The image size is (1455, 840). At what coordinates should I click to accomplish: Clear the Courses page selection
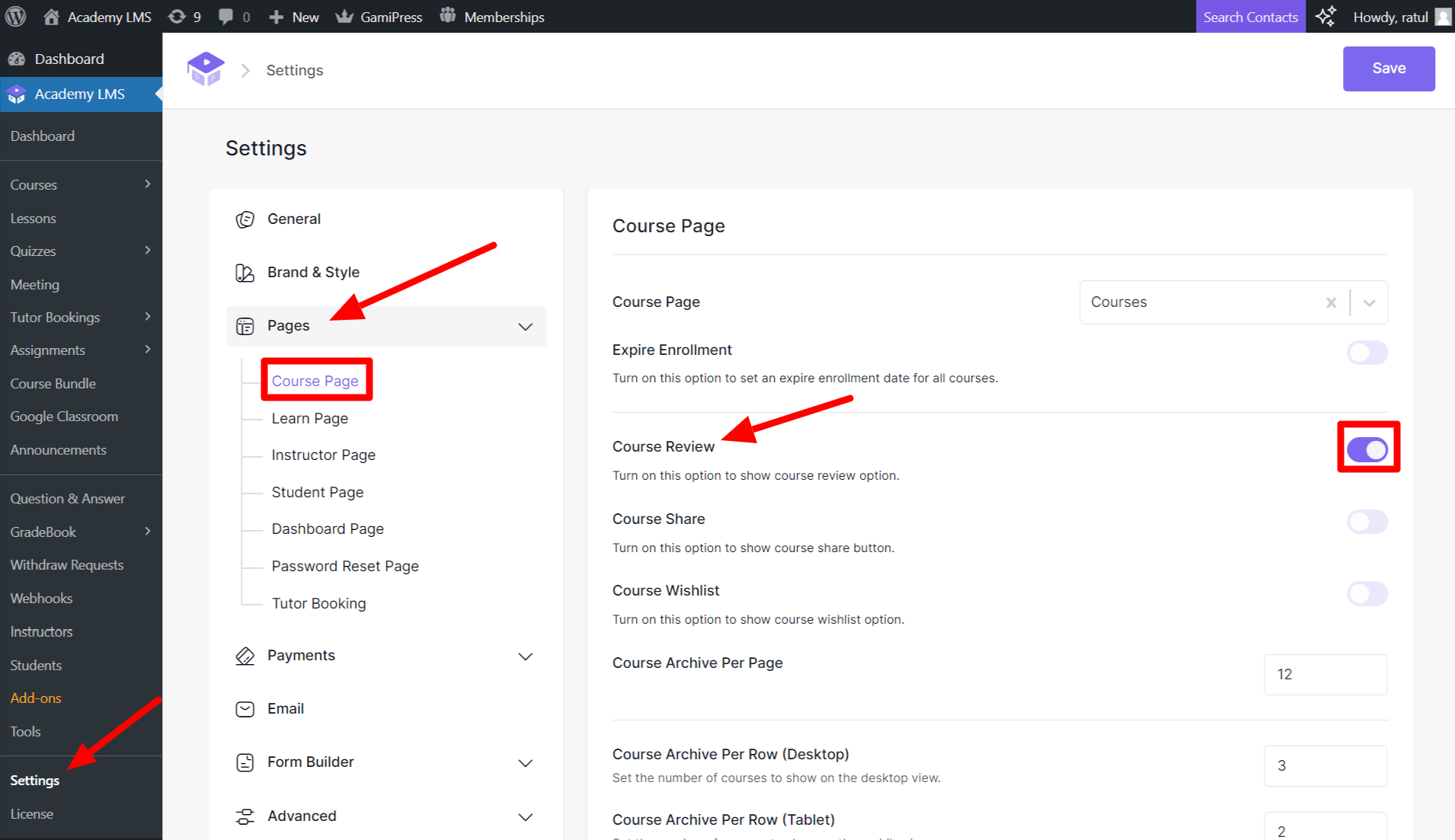click(1331, 302)
